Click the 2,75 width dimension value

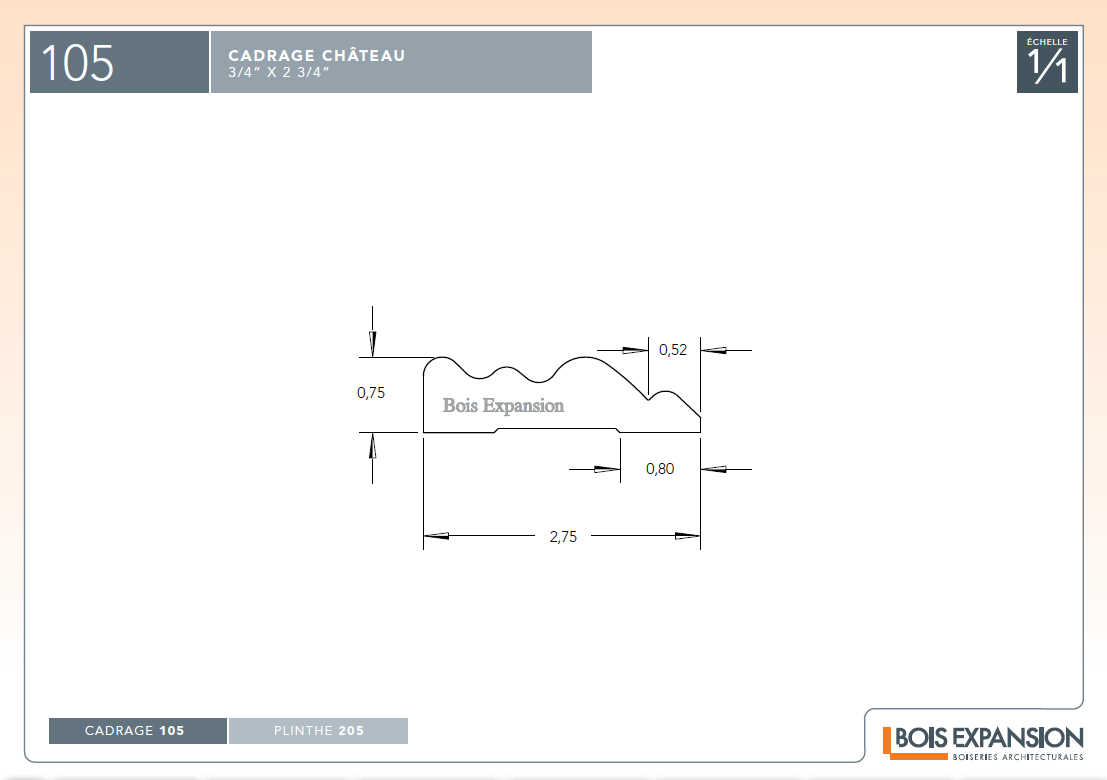tap(563, 536)
